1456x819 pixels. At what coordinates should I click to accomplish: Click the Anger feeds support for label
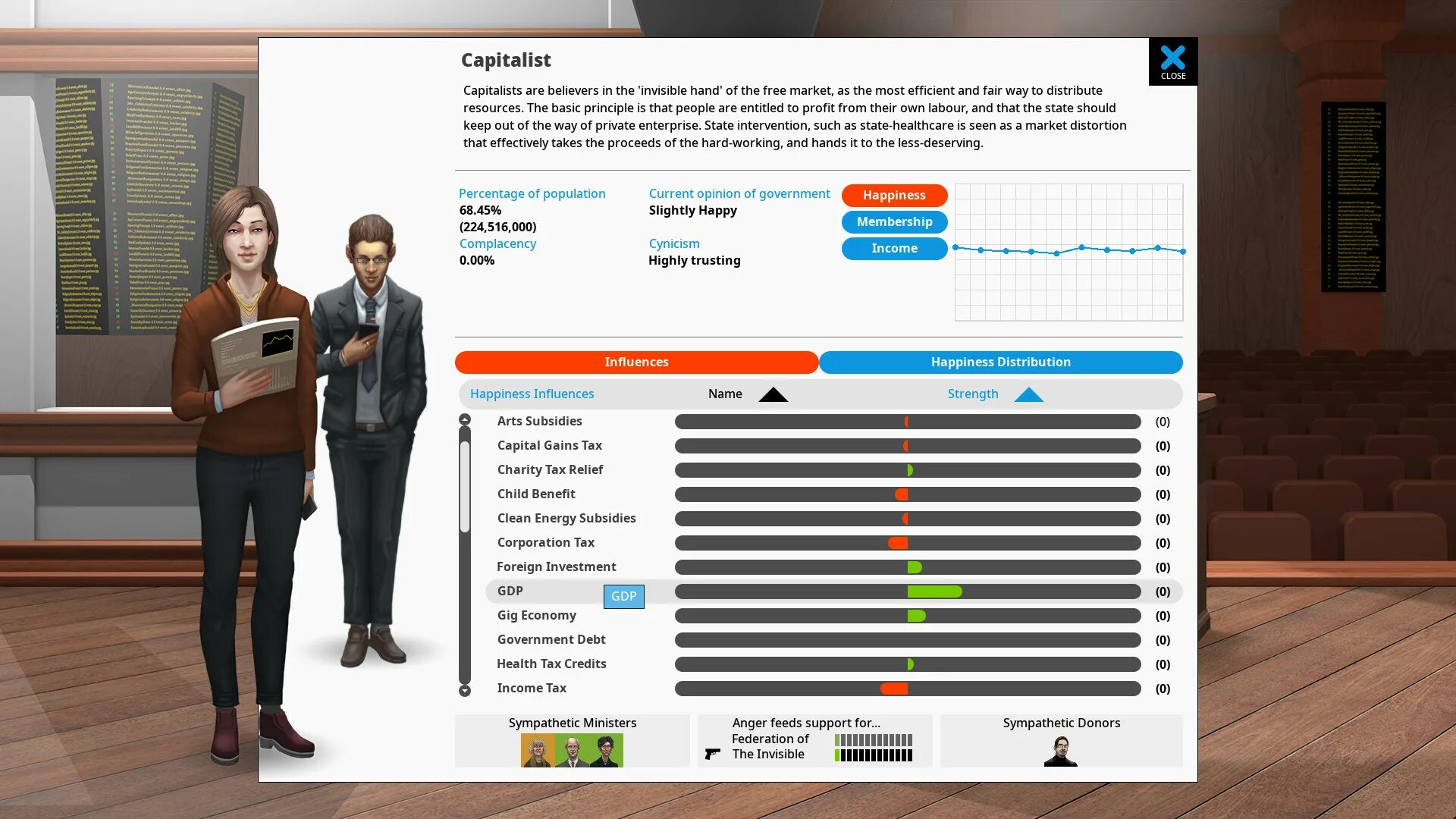[x=805, y=722]
